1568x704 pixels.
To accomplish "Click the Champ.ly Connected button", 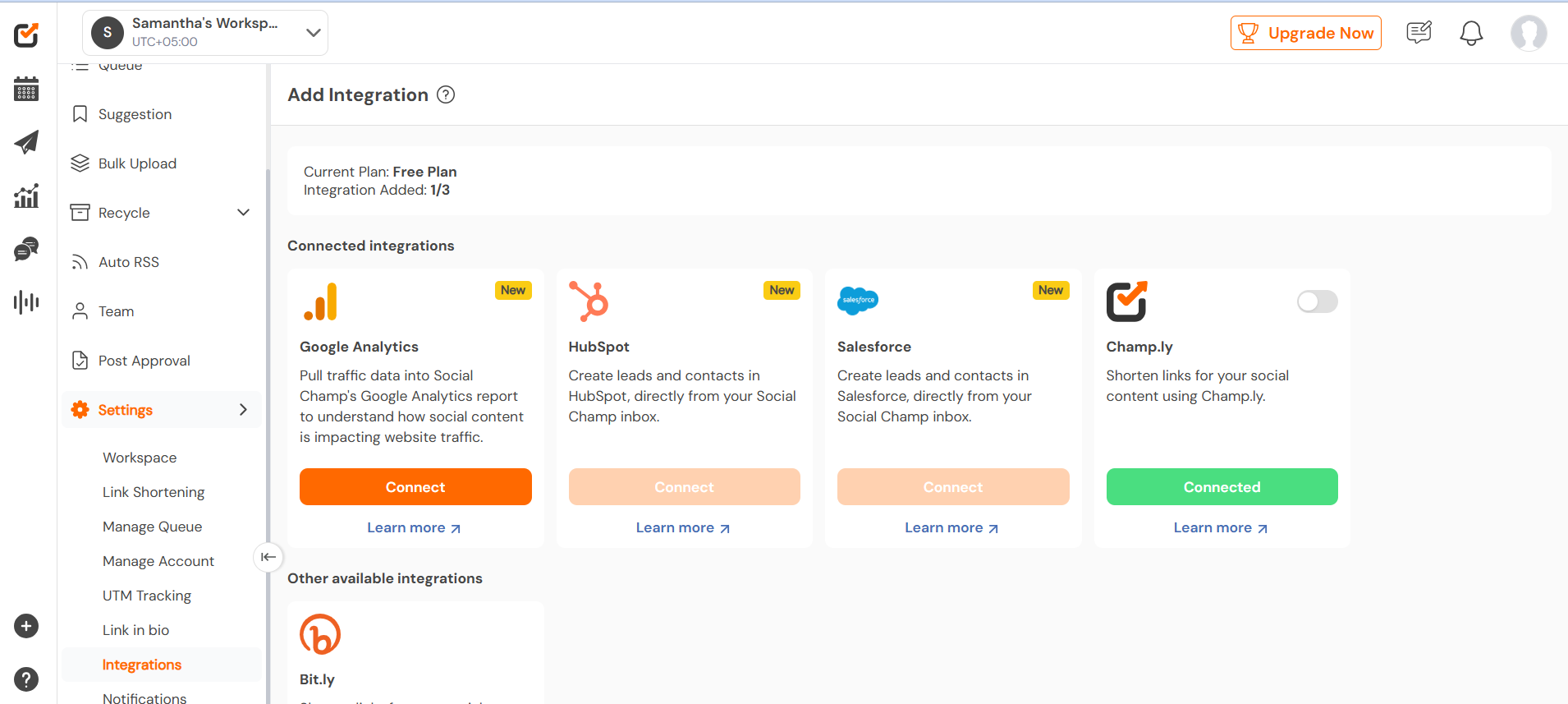I will [1222, 487].
